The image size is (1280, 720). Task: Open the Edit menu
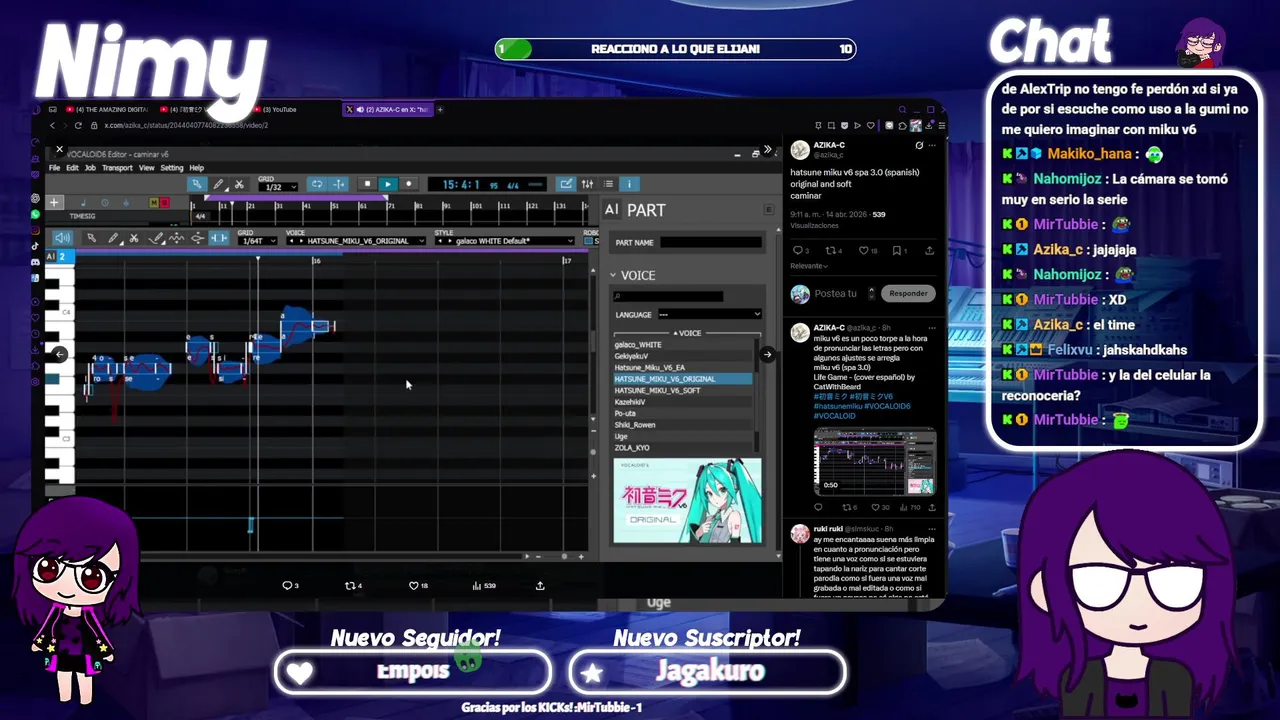[x=72, y=168]
